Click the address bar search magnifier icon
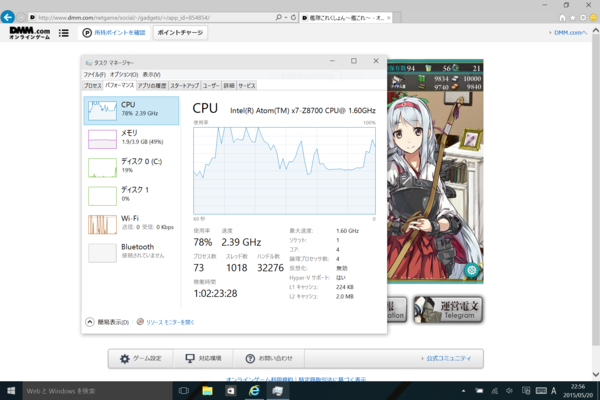The width and height of the screenshot is (600, 400). pos(279,18)
